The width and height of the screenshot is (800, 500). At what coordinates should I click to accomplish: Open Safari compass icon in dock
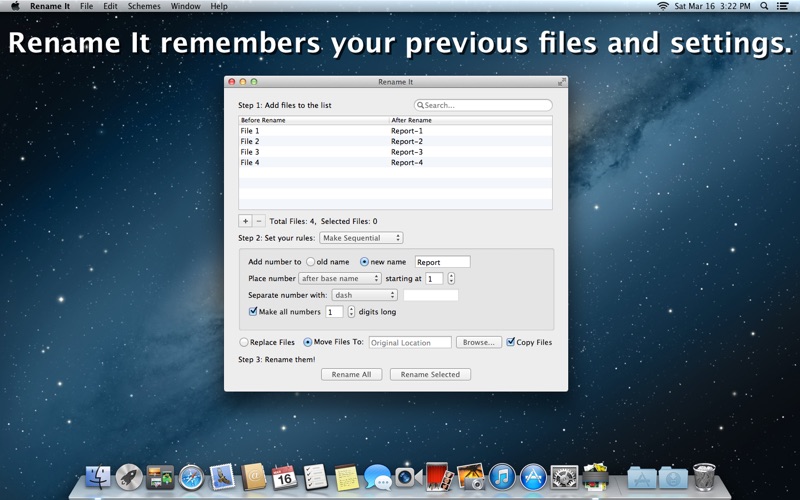click(x=191, y=478)
